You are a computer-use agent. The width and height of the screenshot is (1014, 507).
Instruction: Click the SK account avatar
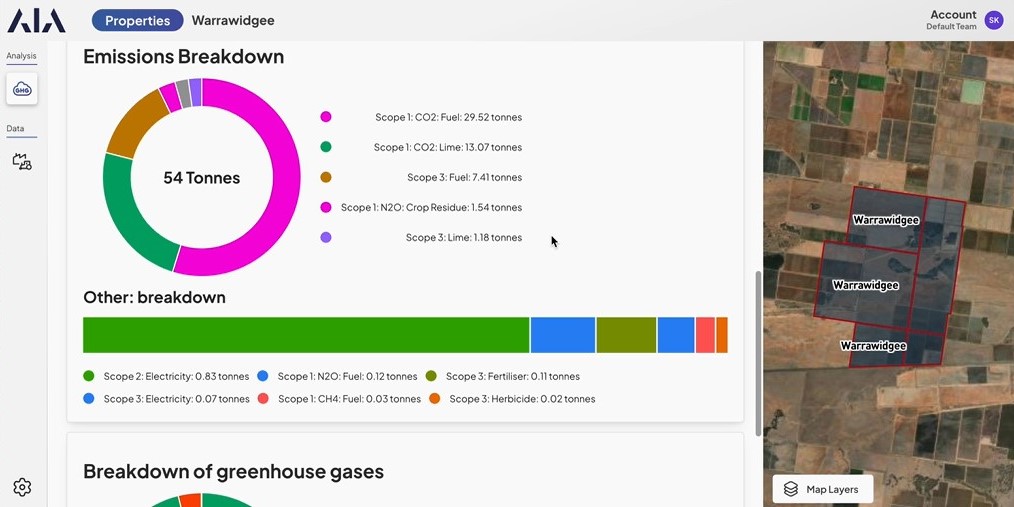tap(994, 20)
